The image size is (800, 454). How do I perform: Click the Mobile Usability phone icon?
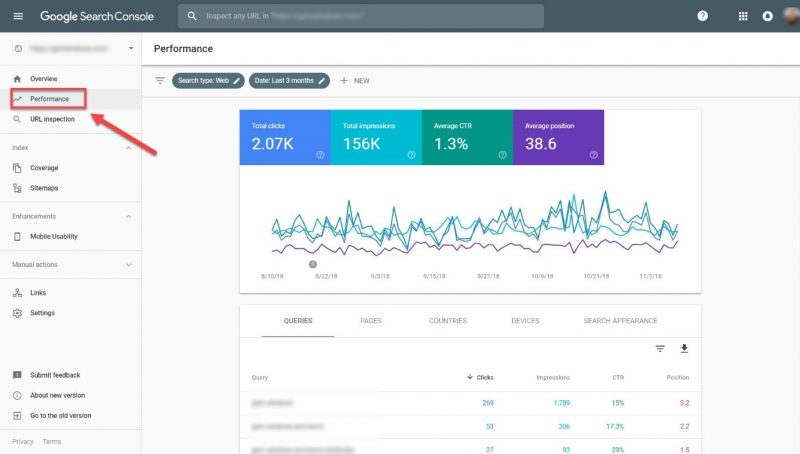[x=17, y=237]
